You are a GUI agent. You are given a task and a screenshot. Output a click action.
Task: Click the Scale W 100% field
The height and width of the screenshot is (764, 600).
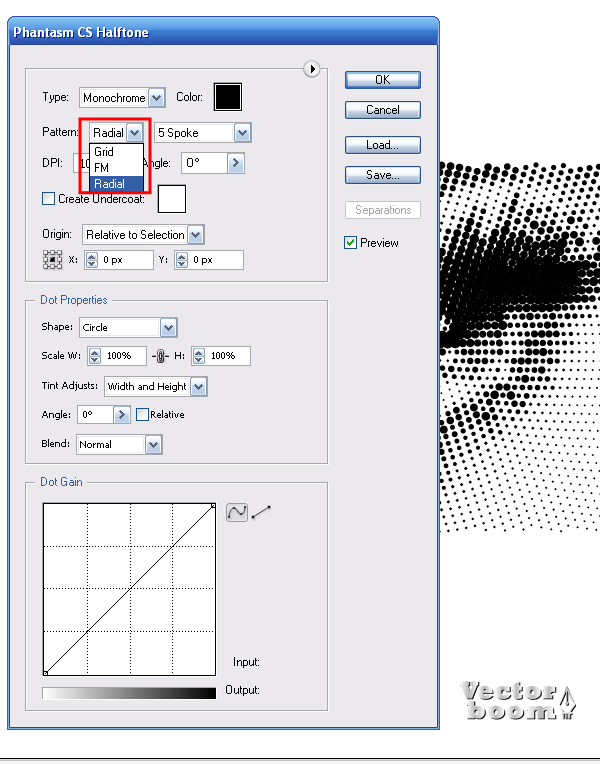123,356
